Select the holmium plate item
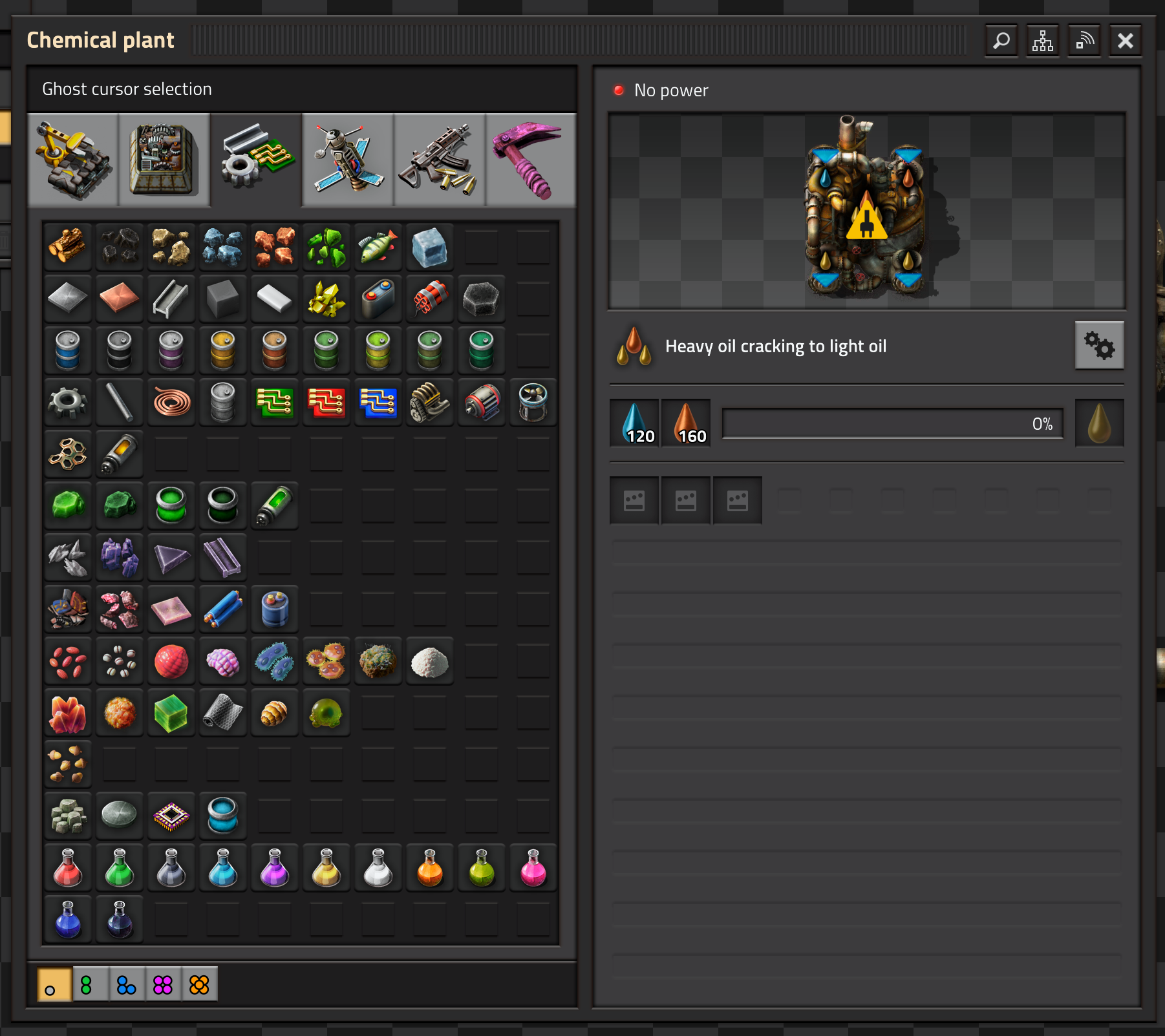The width and height of the screenshot is (1165, 1036). [x=171, y=609]
